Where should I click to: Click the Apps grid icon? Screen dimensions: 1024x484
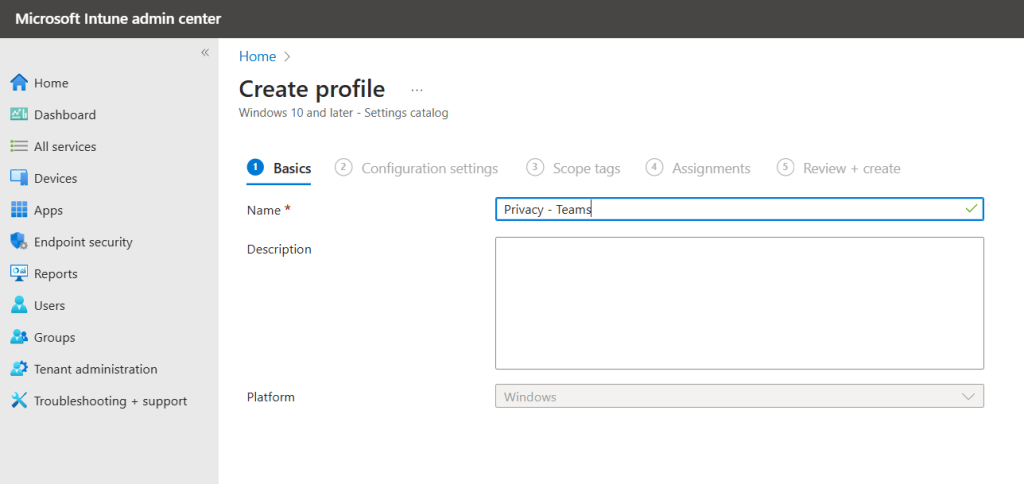click(18, 210)
